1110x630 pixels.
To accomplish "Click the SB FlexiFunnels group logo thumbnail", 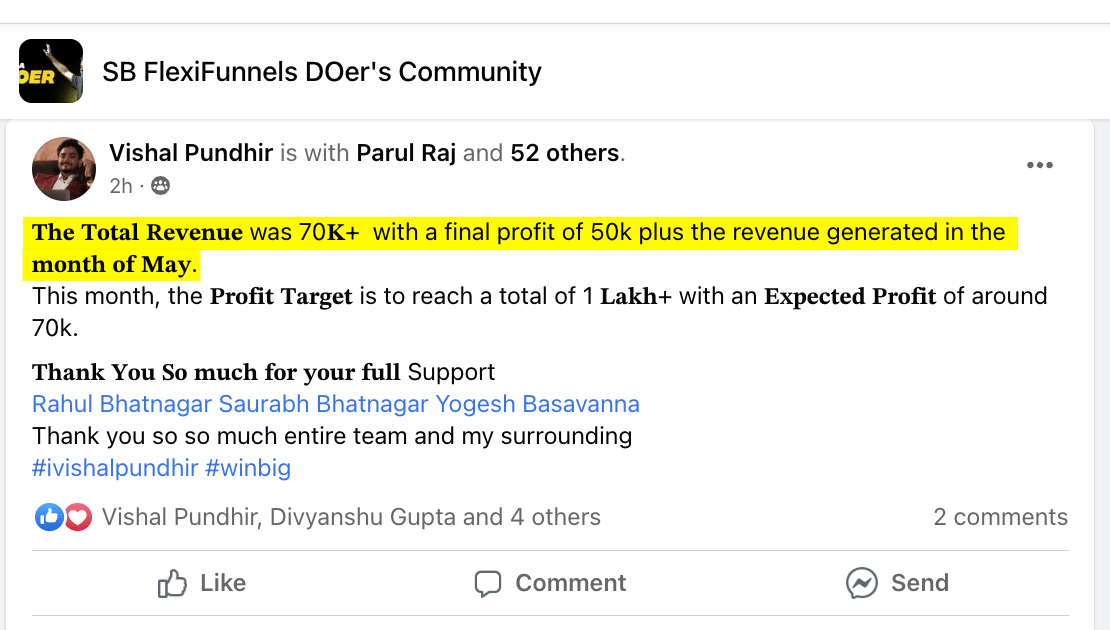I will coord(51,71).
